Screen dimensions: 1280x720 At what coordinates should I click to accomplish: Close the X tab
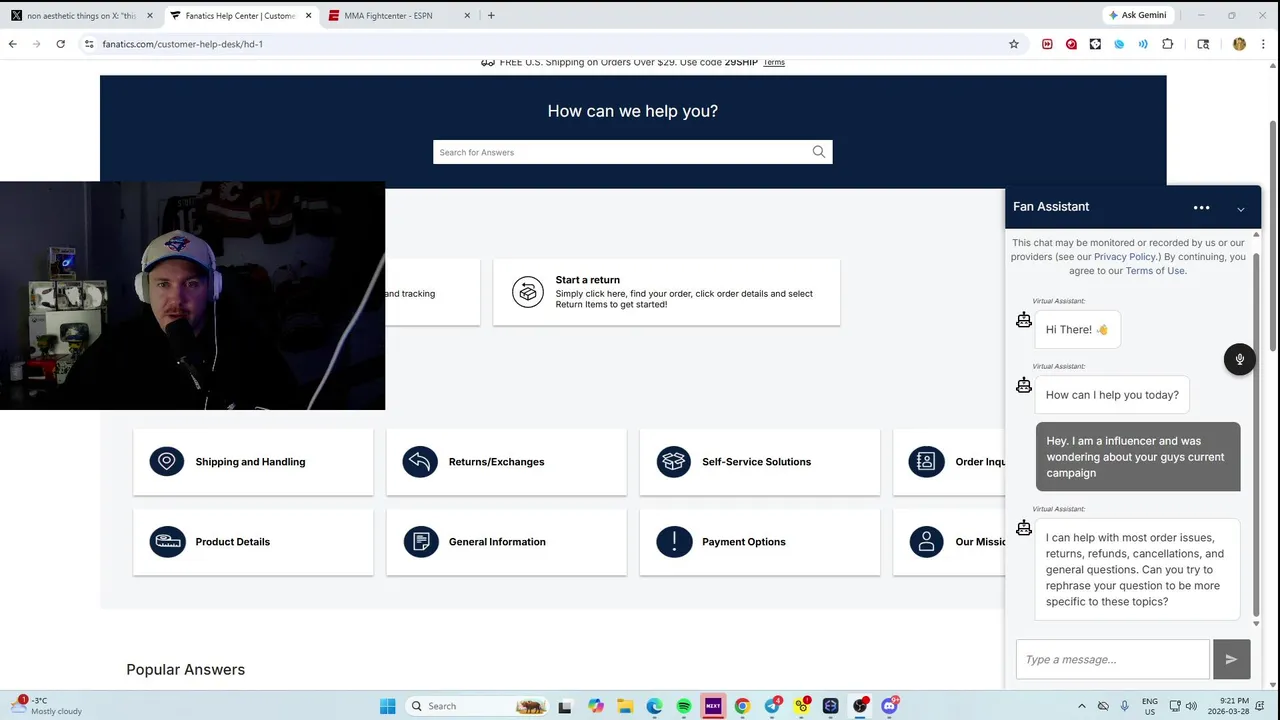(149, 15)
